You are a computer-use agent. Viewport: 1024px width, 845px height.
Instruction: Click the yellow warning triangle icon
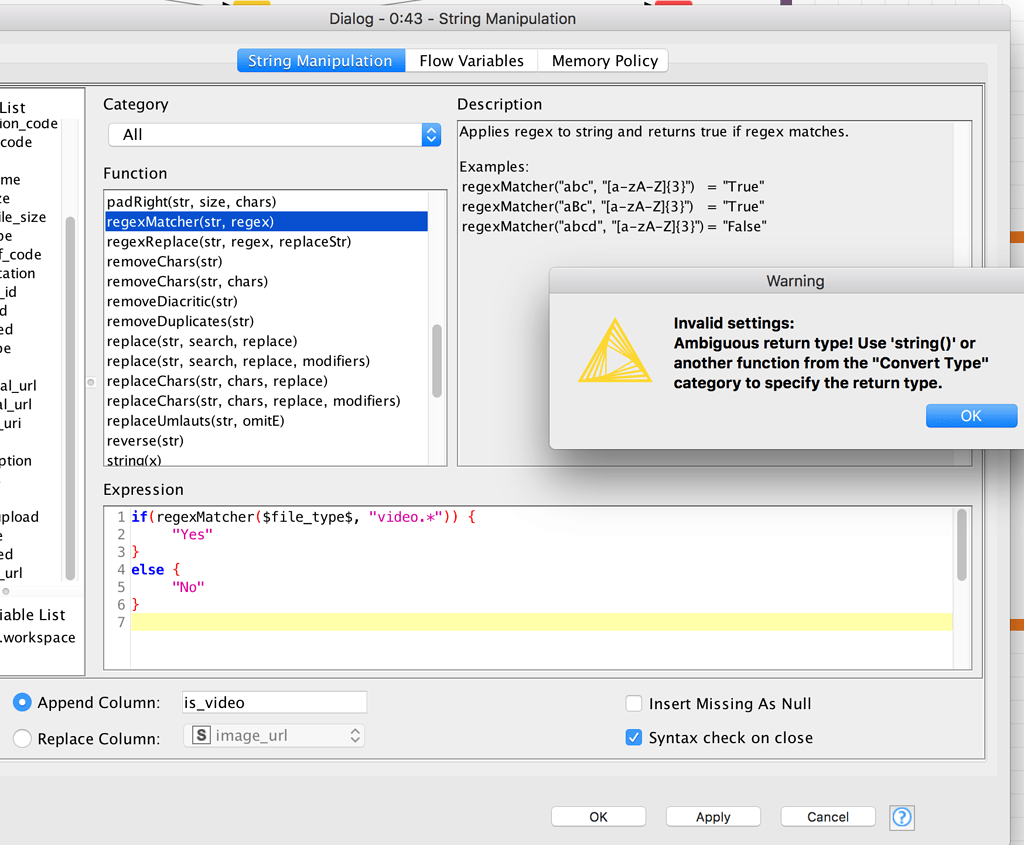coord(615,350)
